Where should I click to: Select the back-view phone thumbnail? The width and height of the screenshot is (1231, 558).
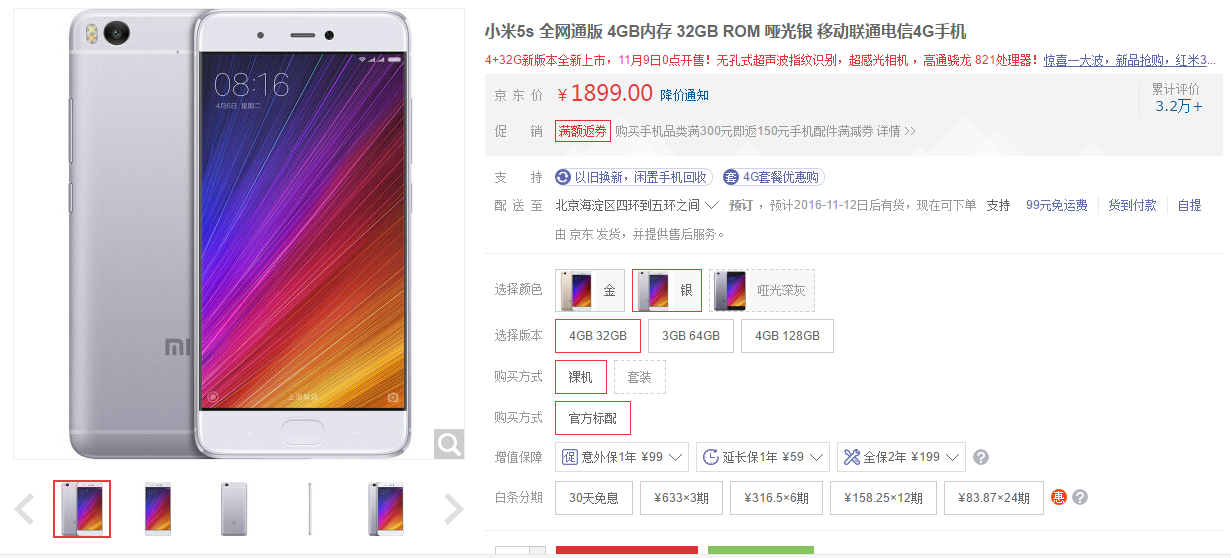pyautogui.click(x=233, y=509)
